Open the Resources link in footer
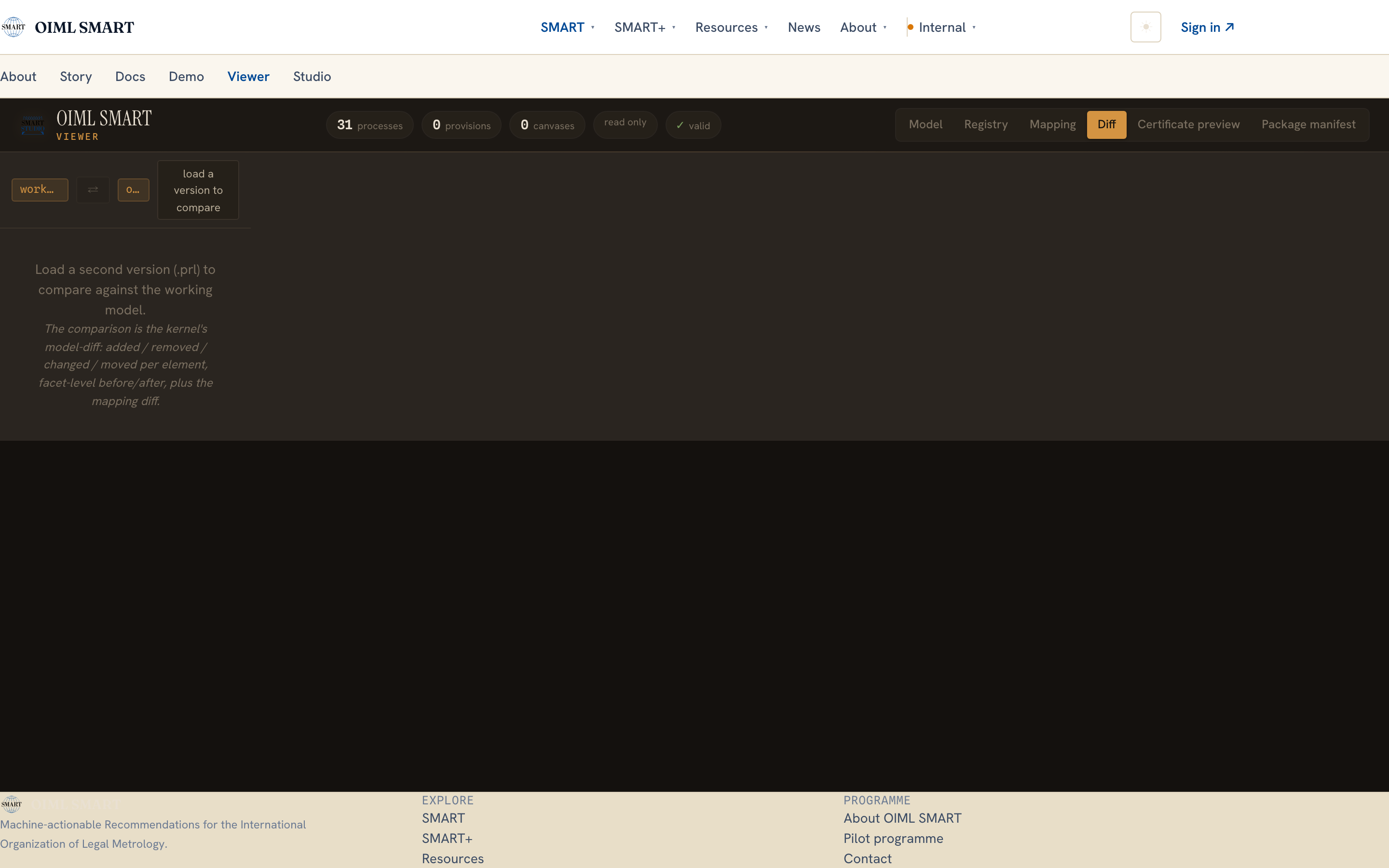 (x=453, y=858)
